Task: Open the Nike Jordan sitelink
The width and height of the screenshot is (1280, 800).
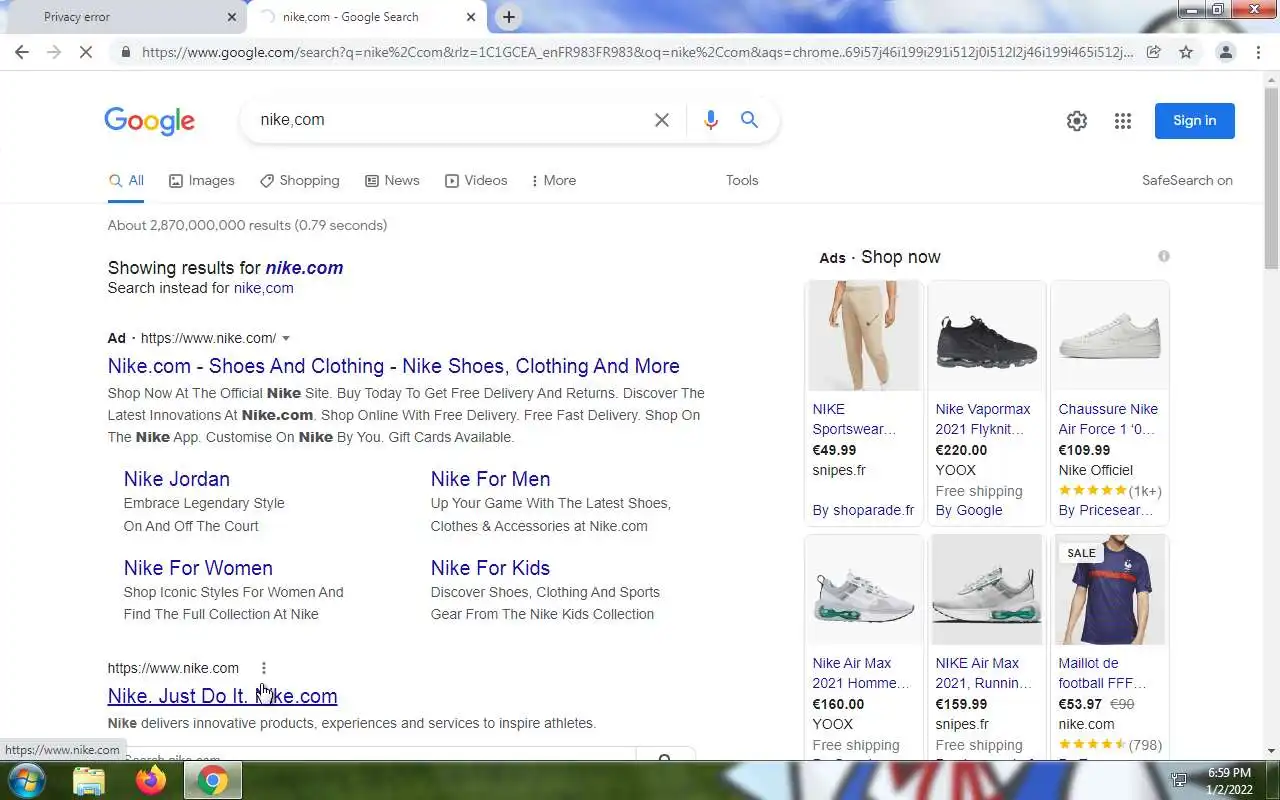Action: pos(177,479)
